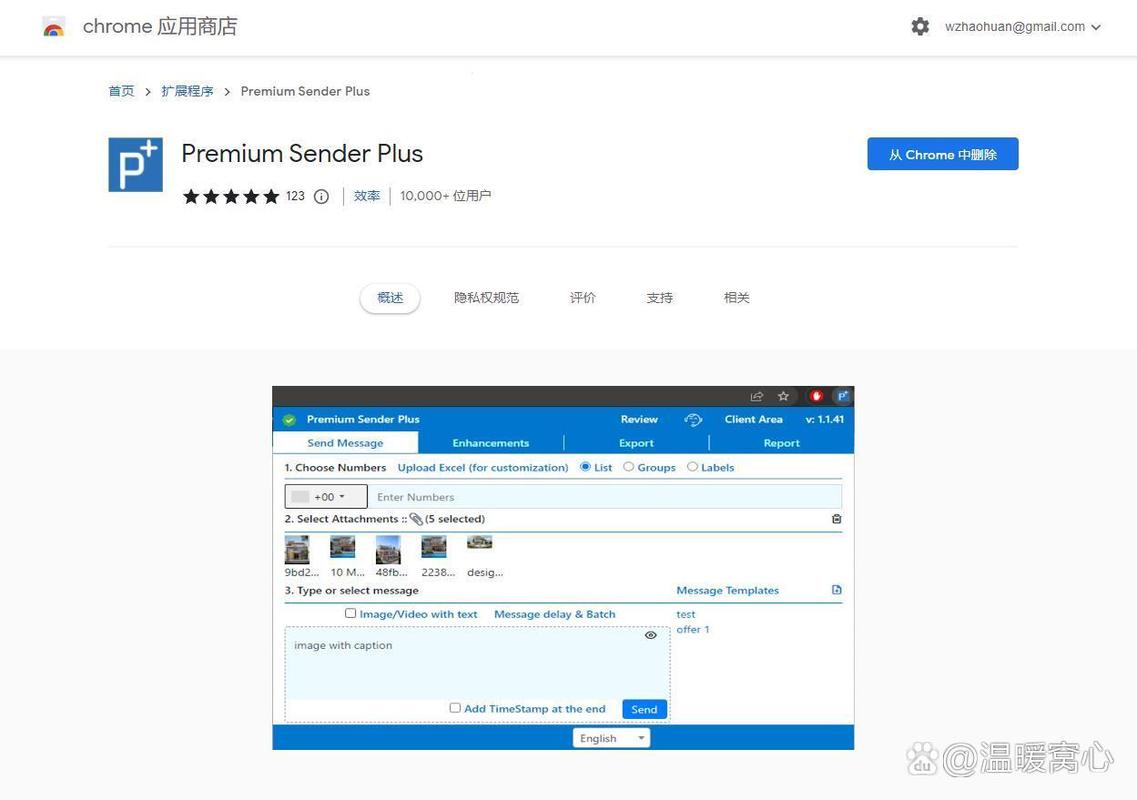The height and width of the screenshot is (800, 1137).
Task: Click the 扩展程序 breadcrumb link
Action: 187,91
